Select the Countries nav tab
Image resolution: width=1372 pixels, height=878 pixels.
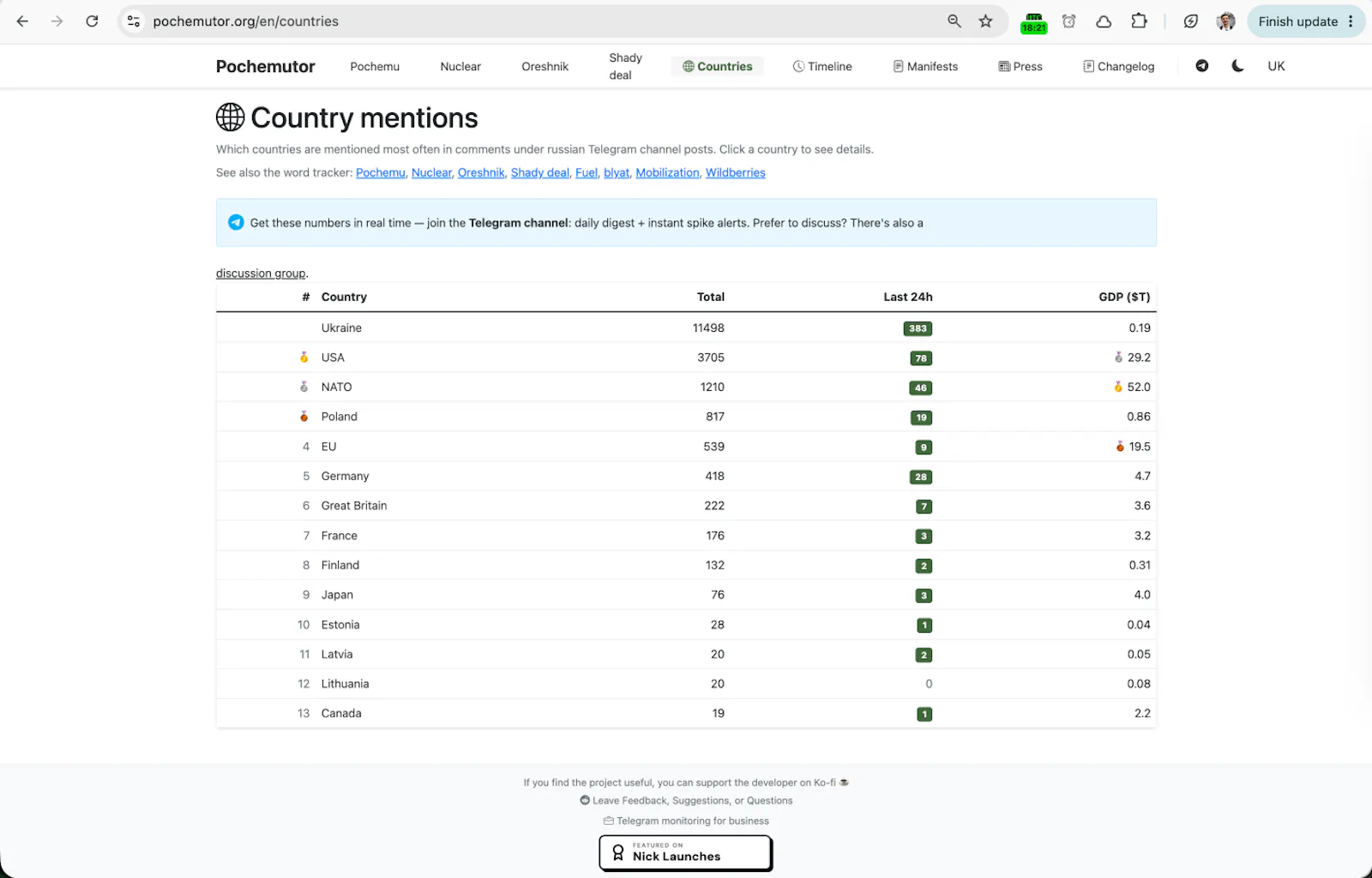(x=717, y=66)
